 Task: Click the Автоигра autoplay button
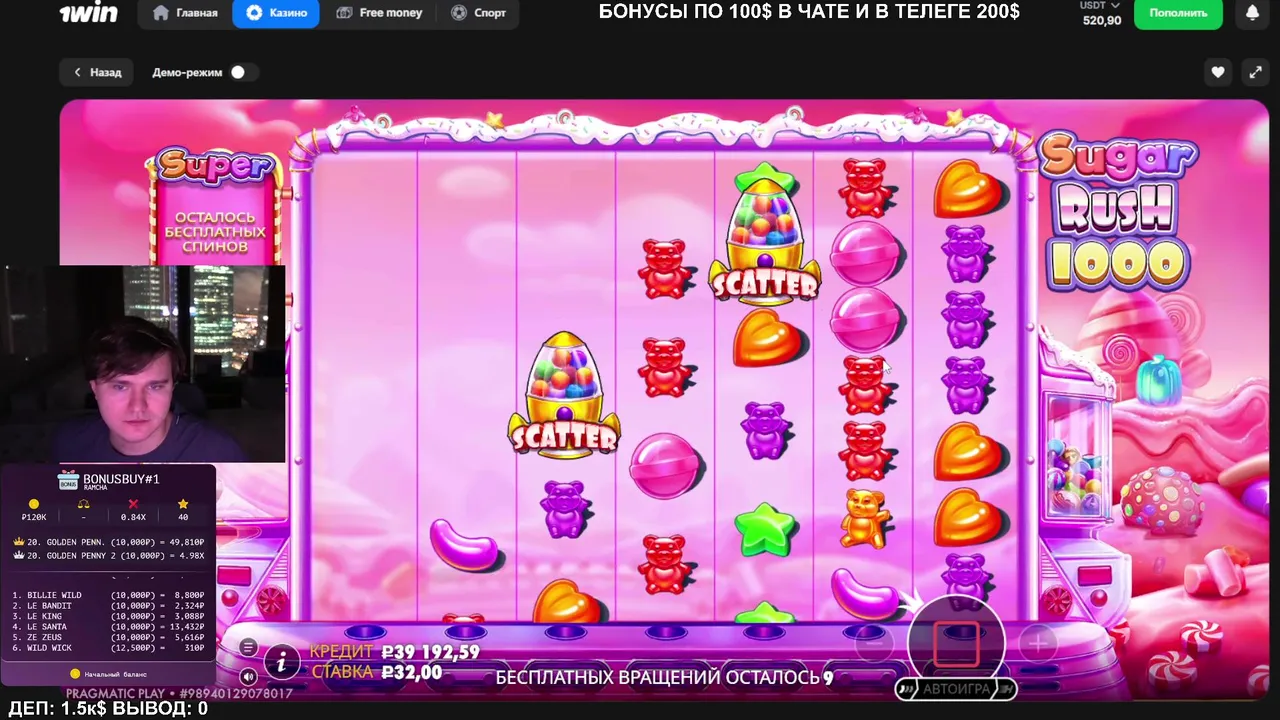pos(956,689)
